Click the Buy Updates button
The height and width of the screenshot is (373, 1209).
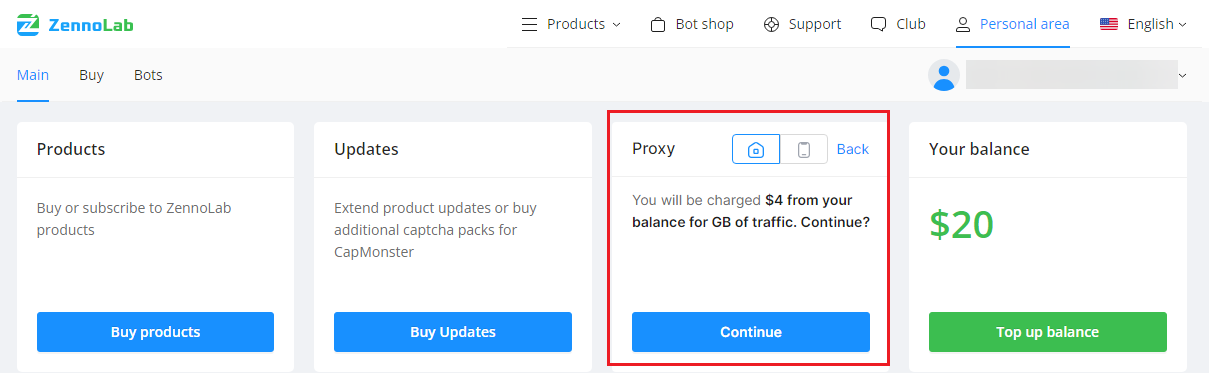tap(453, 332)
